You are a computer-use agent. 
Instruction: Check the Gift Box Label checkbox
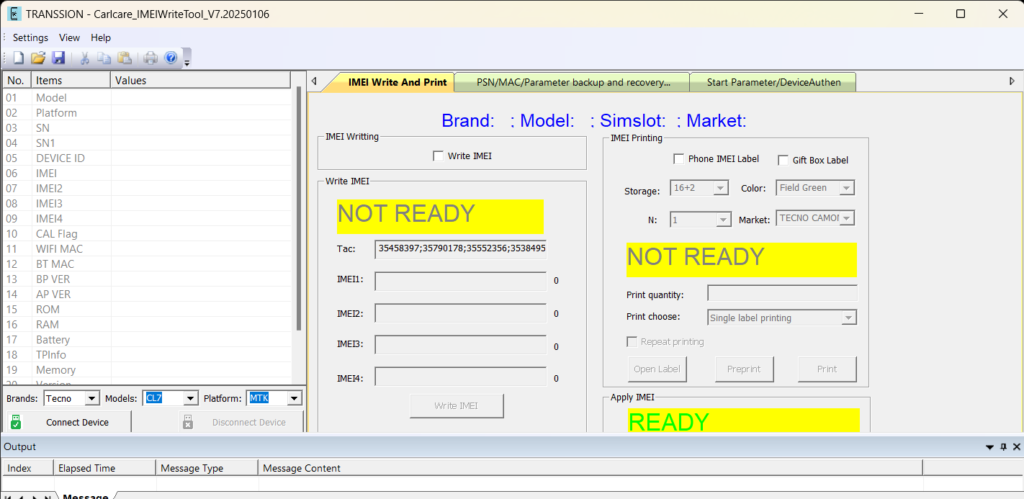coord(783,160)
